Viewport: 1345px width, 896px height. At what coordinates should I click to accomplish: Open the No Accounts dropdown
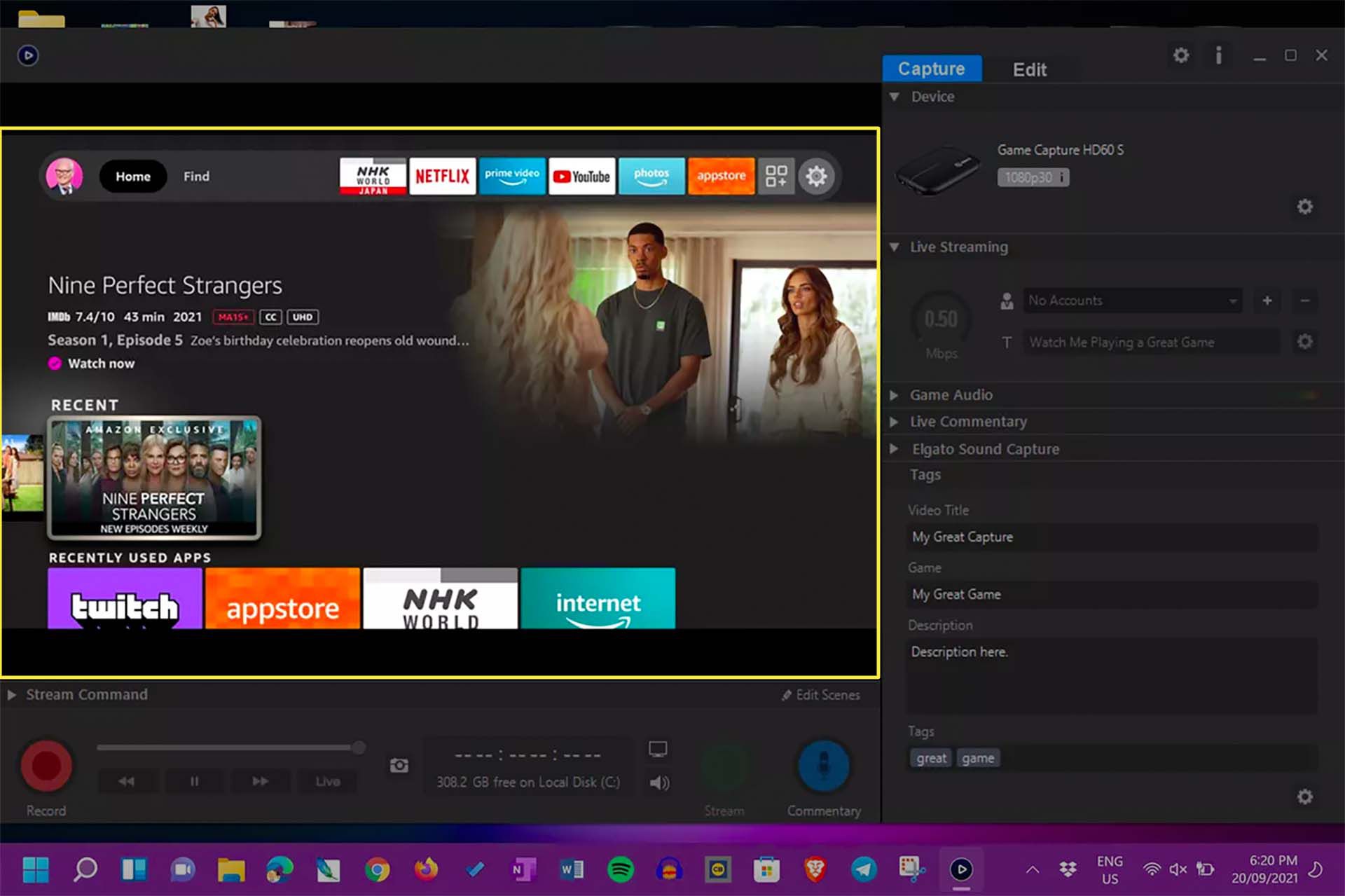[x=1133, y=301]
